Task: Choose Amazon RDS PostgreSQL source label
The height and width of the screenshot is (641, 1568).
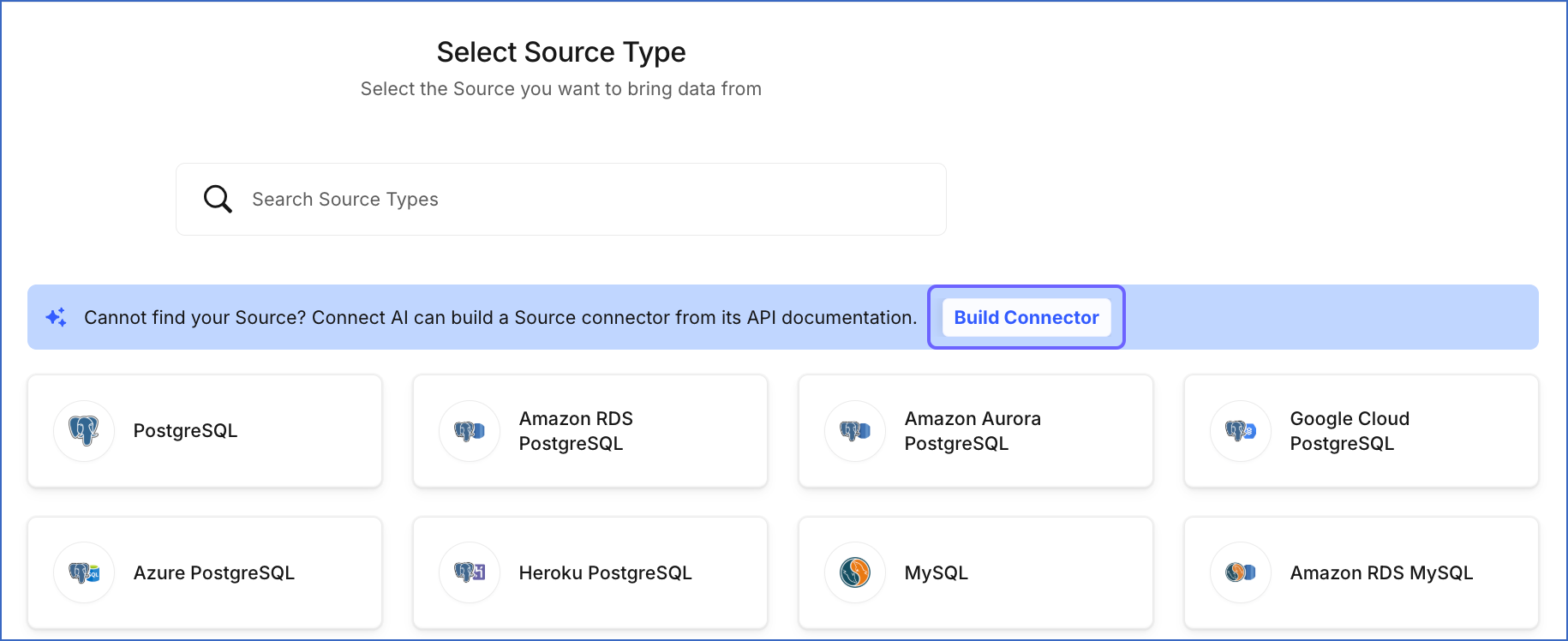Action: 576,431
